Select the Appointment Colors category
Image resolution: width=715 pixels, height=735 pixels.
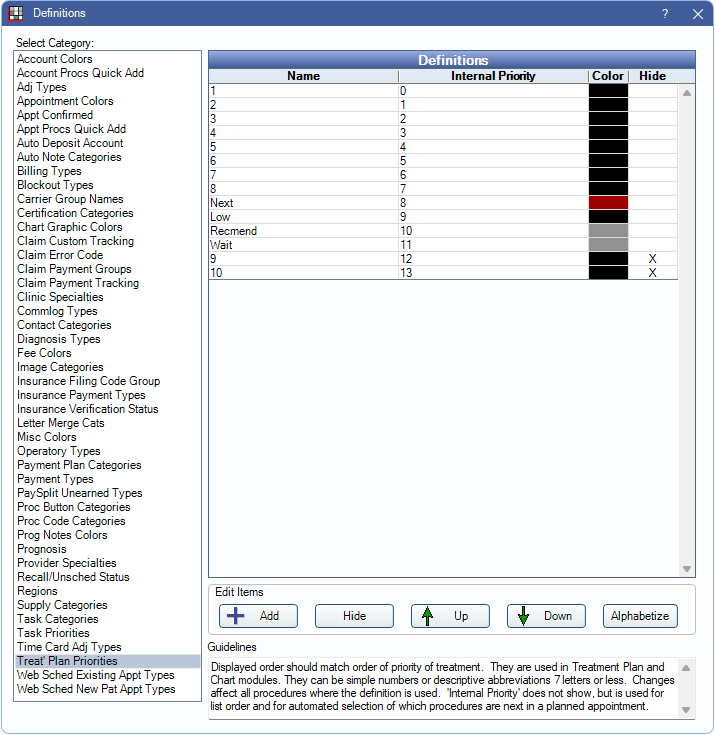click(x=65, y=101)
